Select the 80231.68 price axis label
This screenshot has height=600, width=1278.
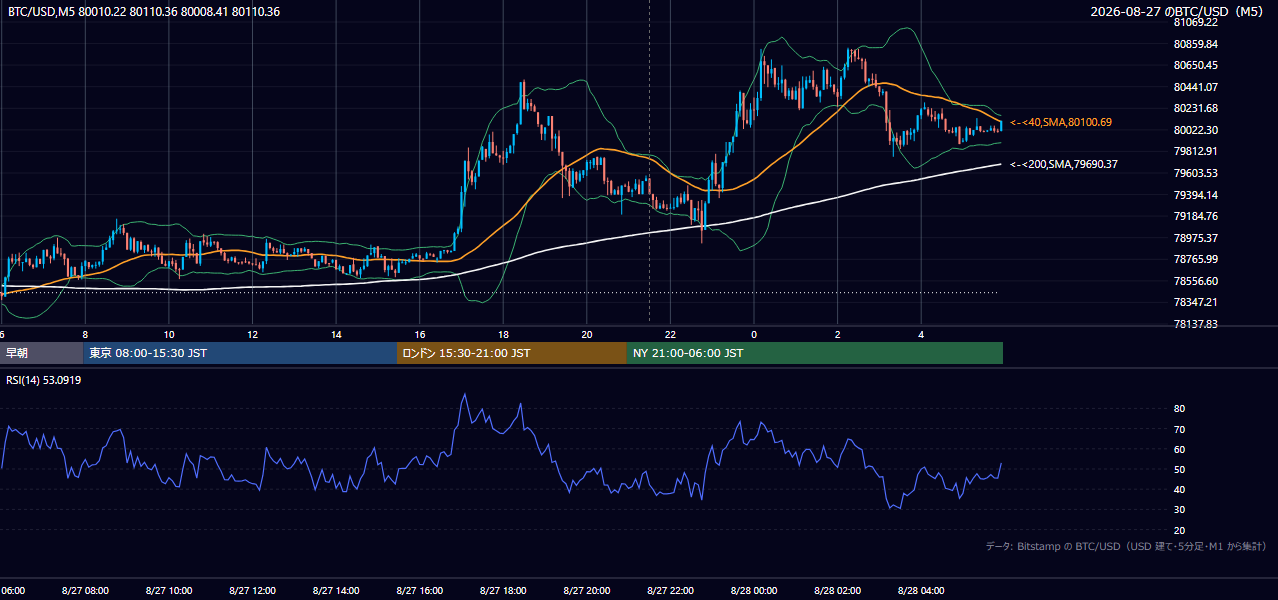point(1195,108)
